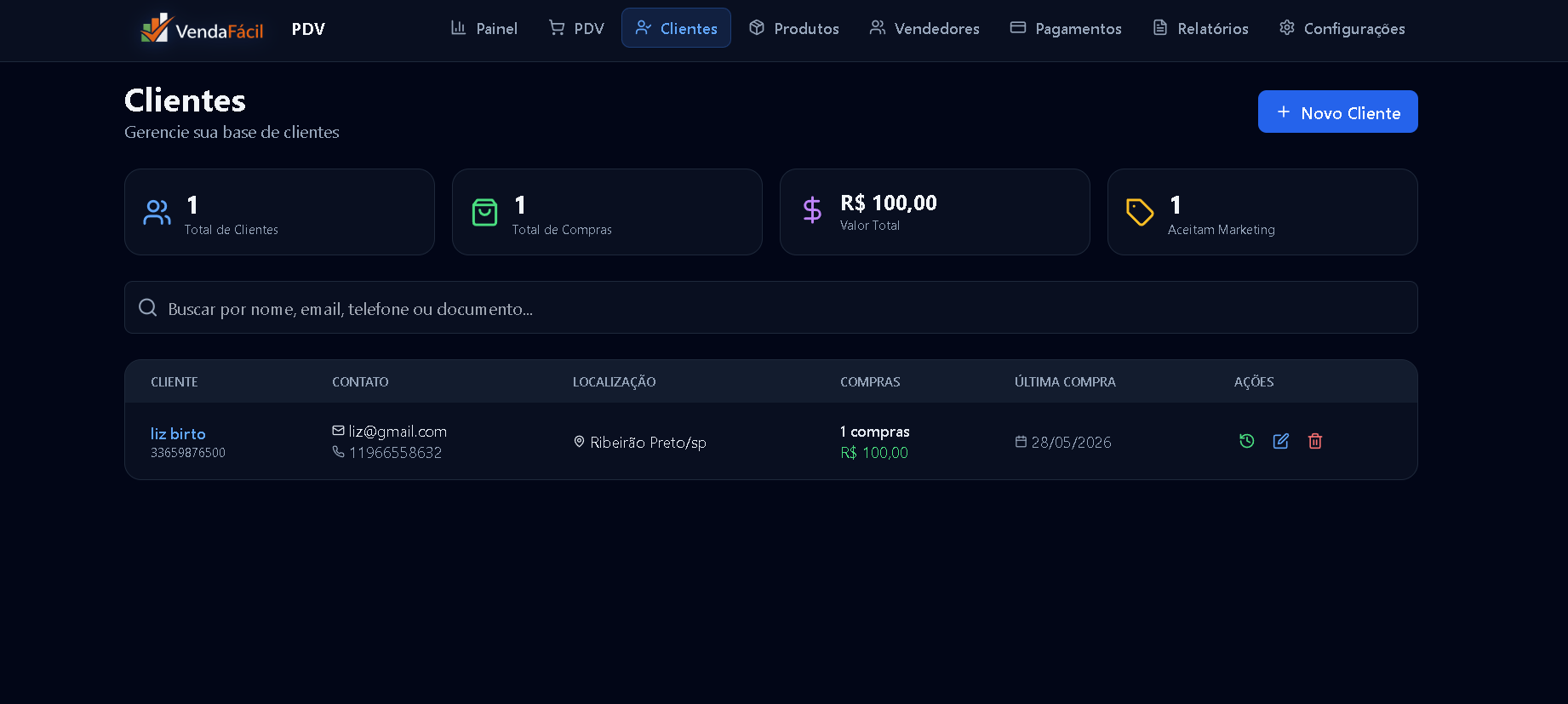
Task: Click the Aceitam Marketing tag icon
Action: click(x=1141, y=212)
